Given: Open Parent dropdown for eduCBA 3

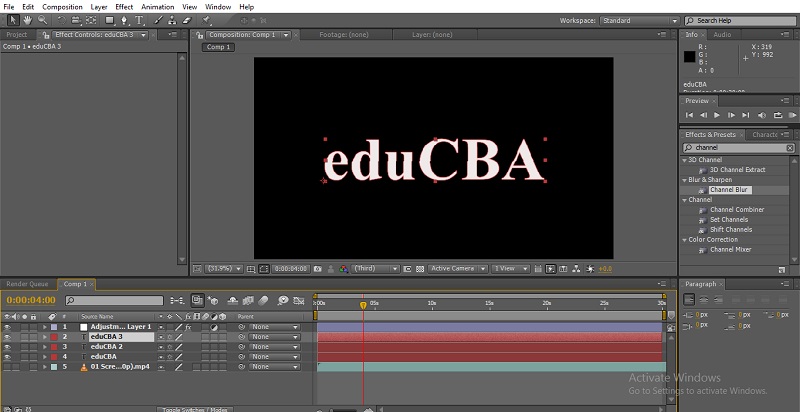Looking at the screenshot, I should pos(274,337).
